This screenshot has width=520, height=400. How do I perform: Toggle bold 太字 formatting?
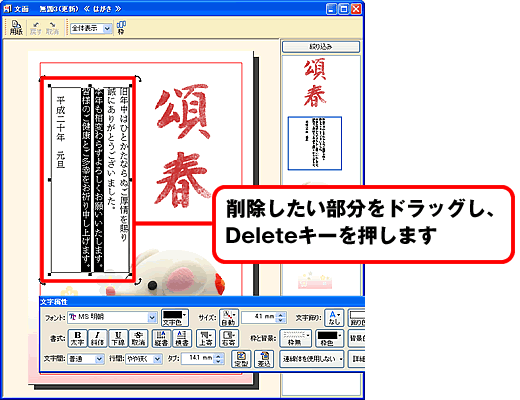pos(77,338)
